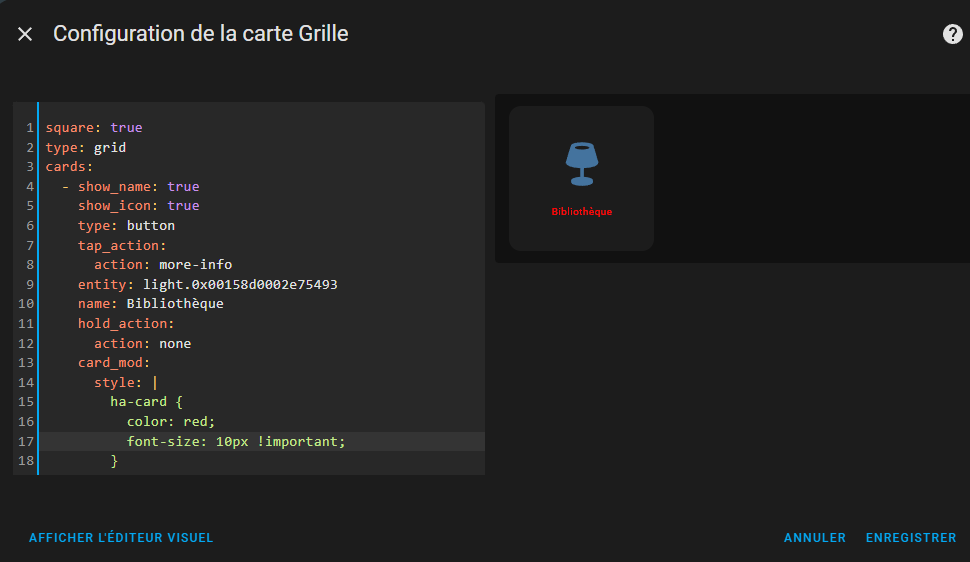
Task: Click 'action: more-info' text
Action: [x=163, y=264]
